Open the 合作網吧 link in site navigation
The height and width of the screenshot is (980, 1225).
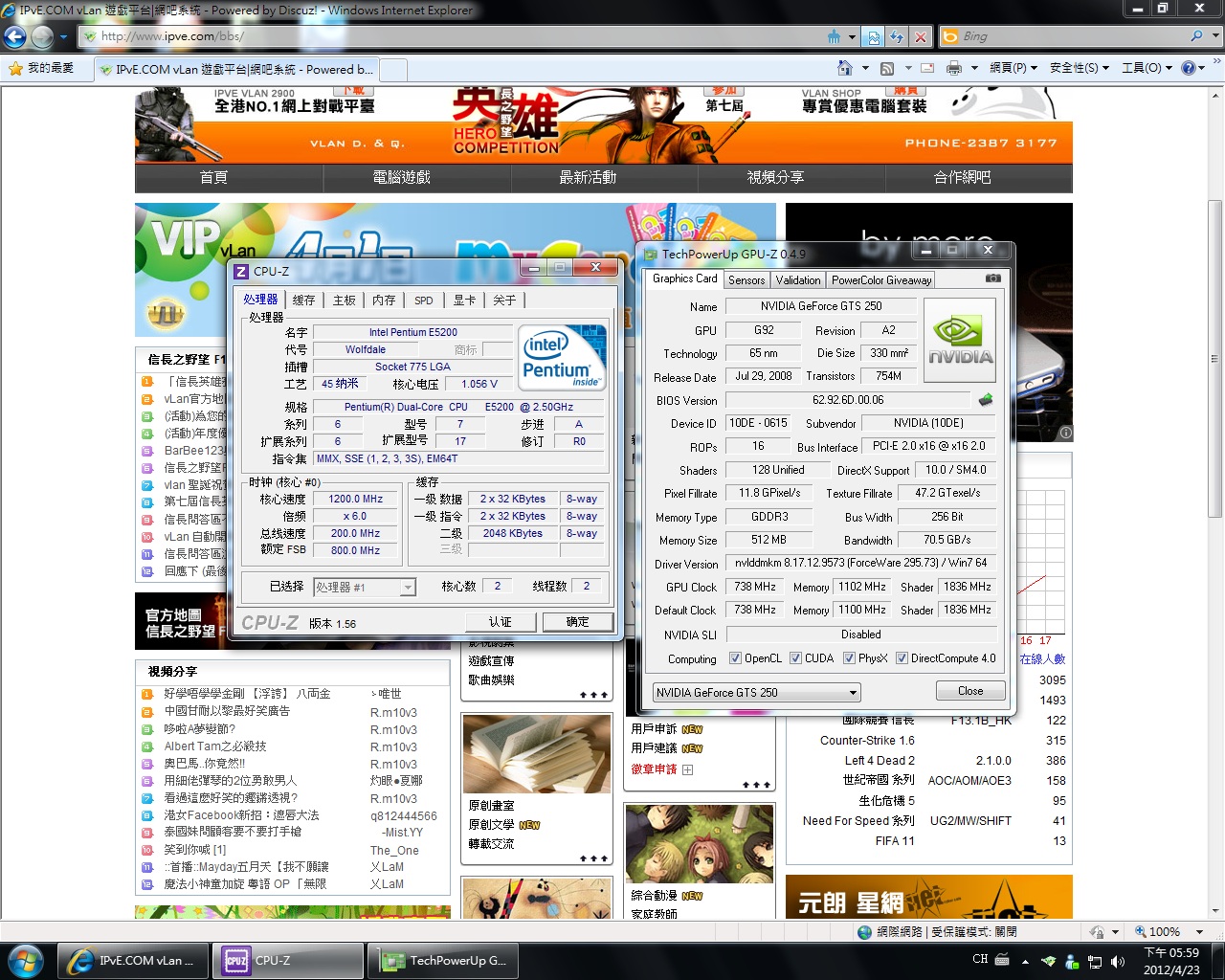click(x=963, y=177)
